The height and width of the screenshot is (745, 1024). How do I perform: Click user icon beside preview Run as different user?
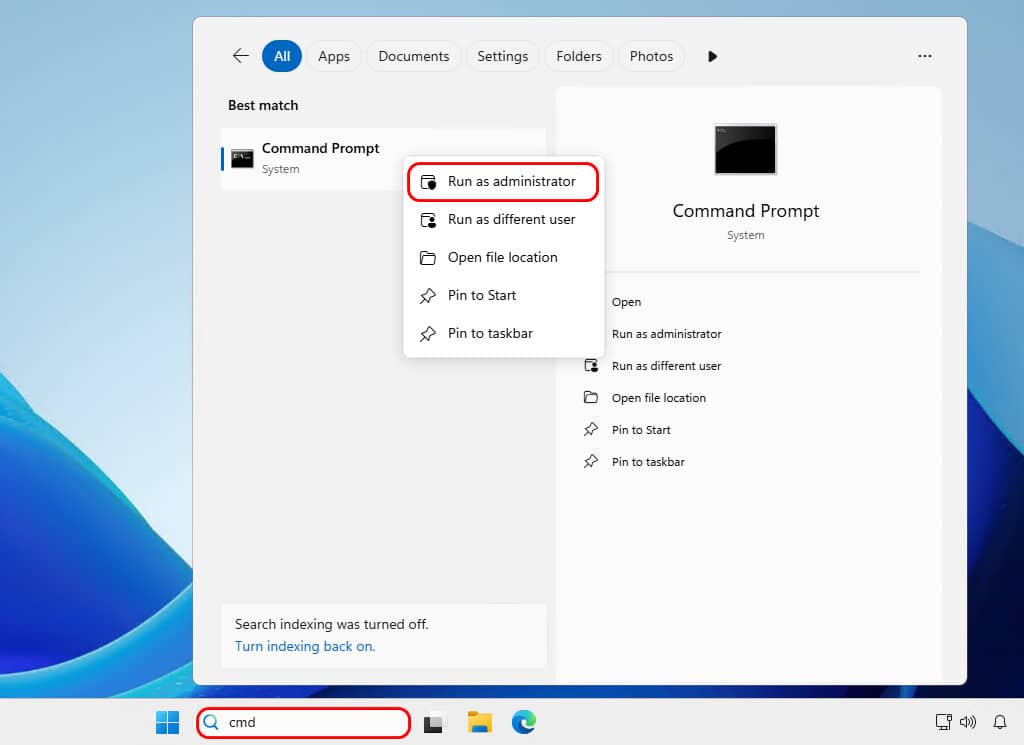click(x=591, y=366)
